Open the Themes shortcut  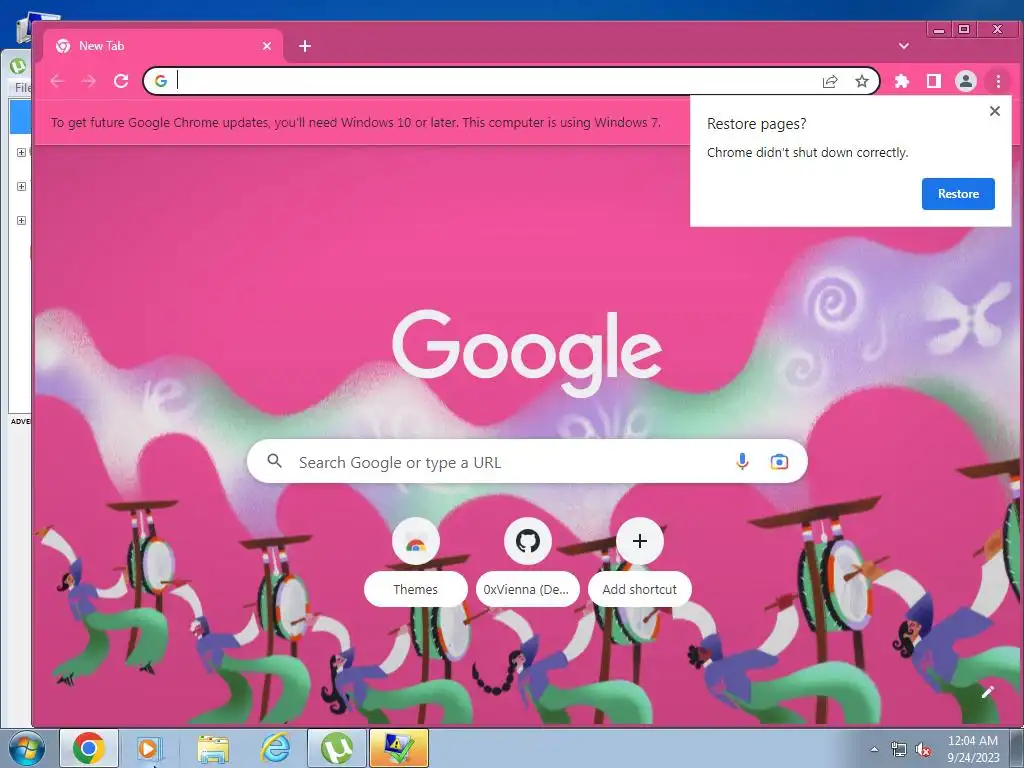pos(415,562)
